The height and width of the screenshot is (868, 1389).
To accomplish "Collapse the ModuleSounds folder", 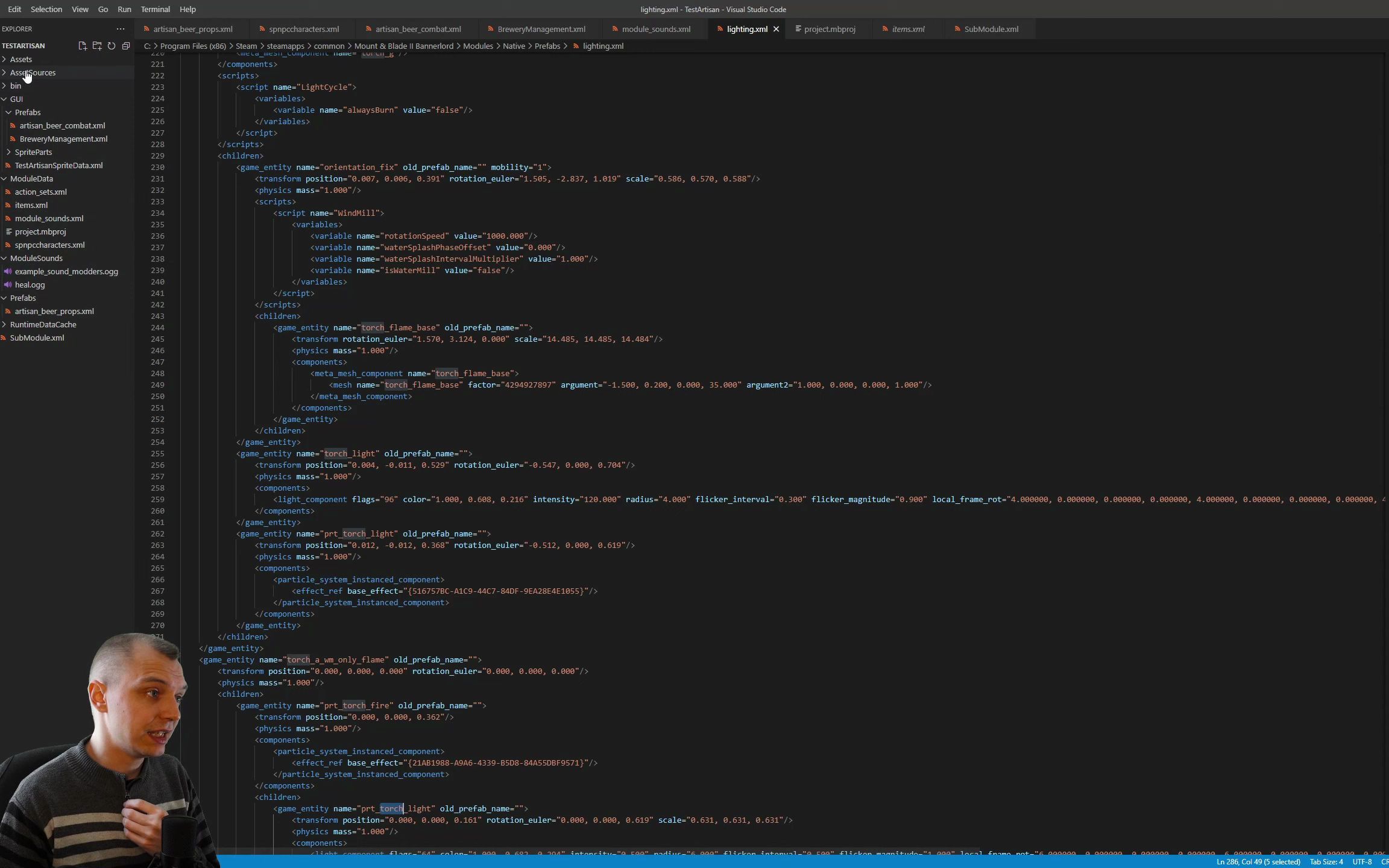I will pyautogui.click(x=36, y=258).
